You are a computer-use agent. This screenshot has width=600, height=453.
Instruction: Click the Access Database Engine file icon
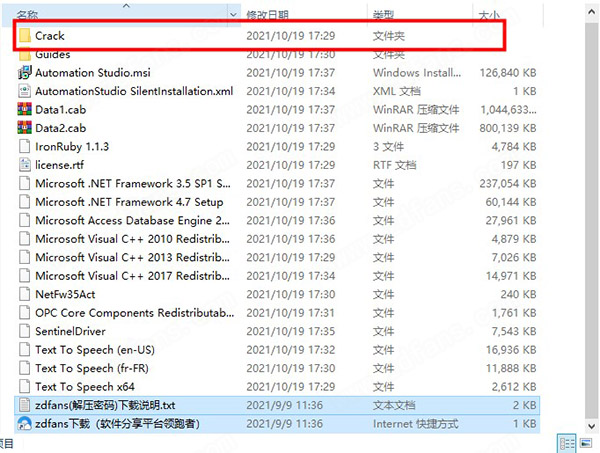click(x=25, y=220)
